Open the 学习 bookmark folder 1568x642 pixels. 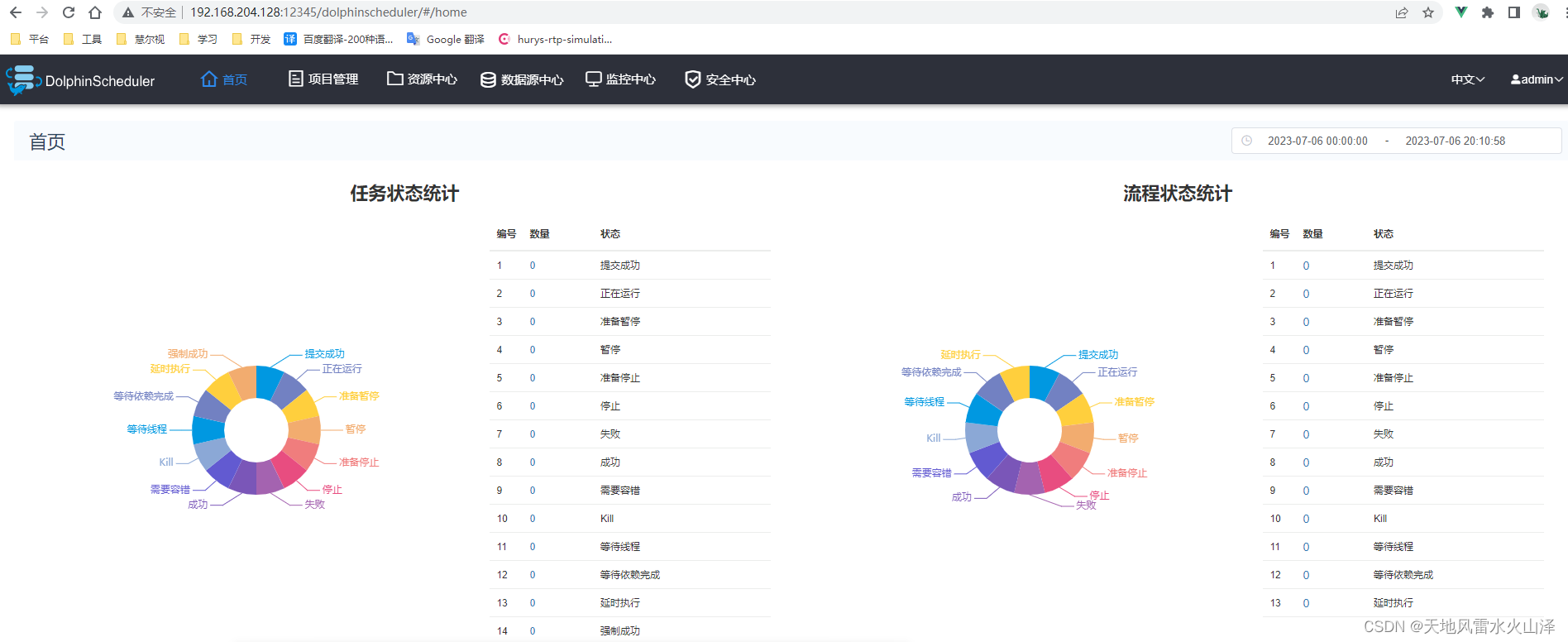coord(198,39)
